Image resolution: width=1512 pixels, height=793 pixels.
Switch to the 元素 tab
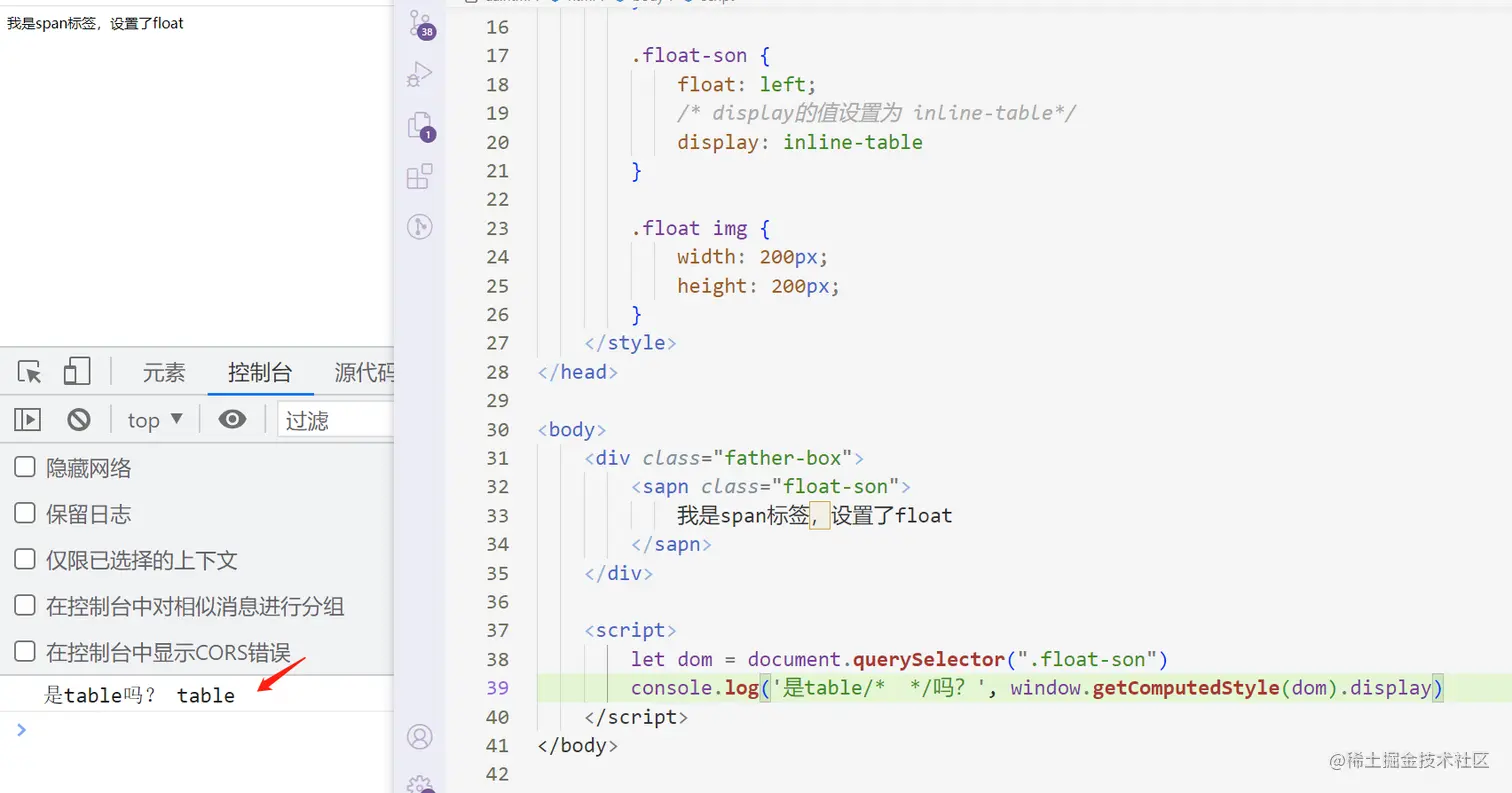[x=164, y=373]
